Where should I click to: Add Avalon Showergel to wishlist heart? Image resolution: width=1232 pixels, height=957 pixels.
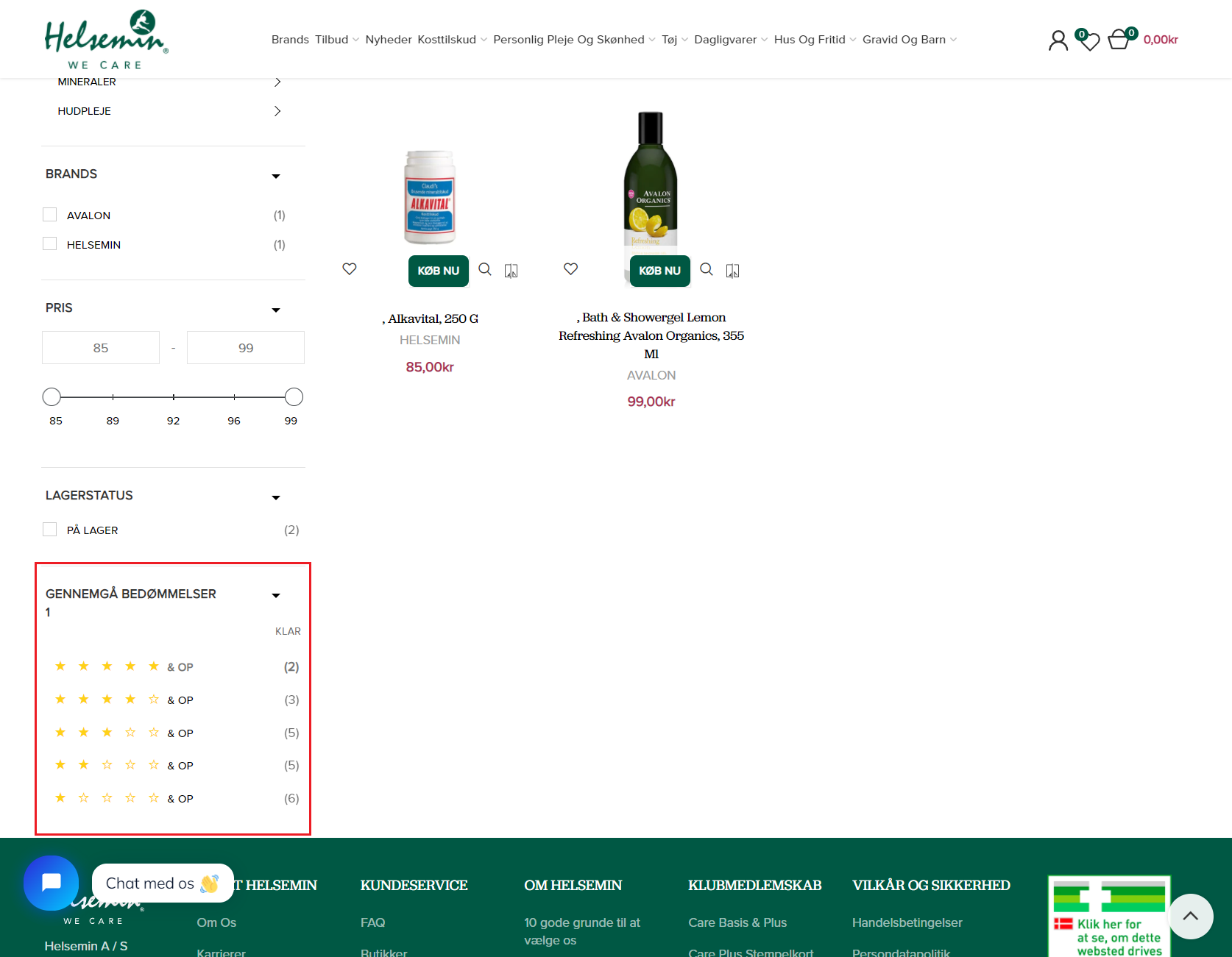pos(570,269)
